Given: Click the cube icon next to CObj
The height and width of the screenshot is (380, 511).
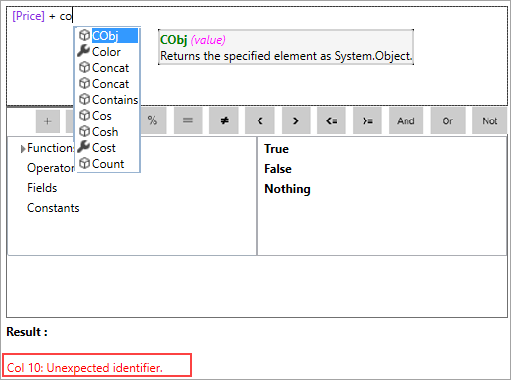Looking at the screenshot, I should [84, 35].
